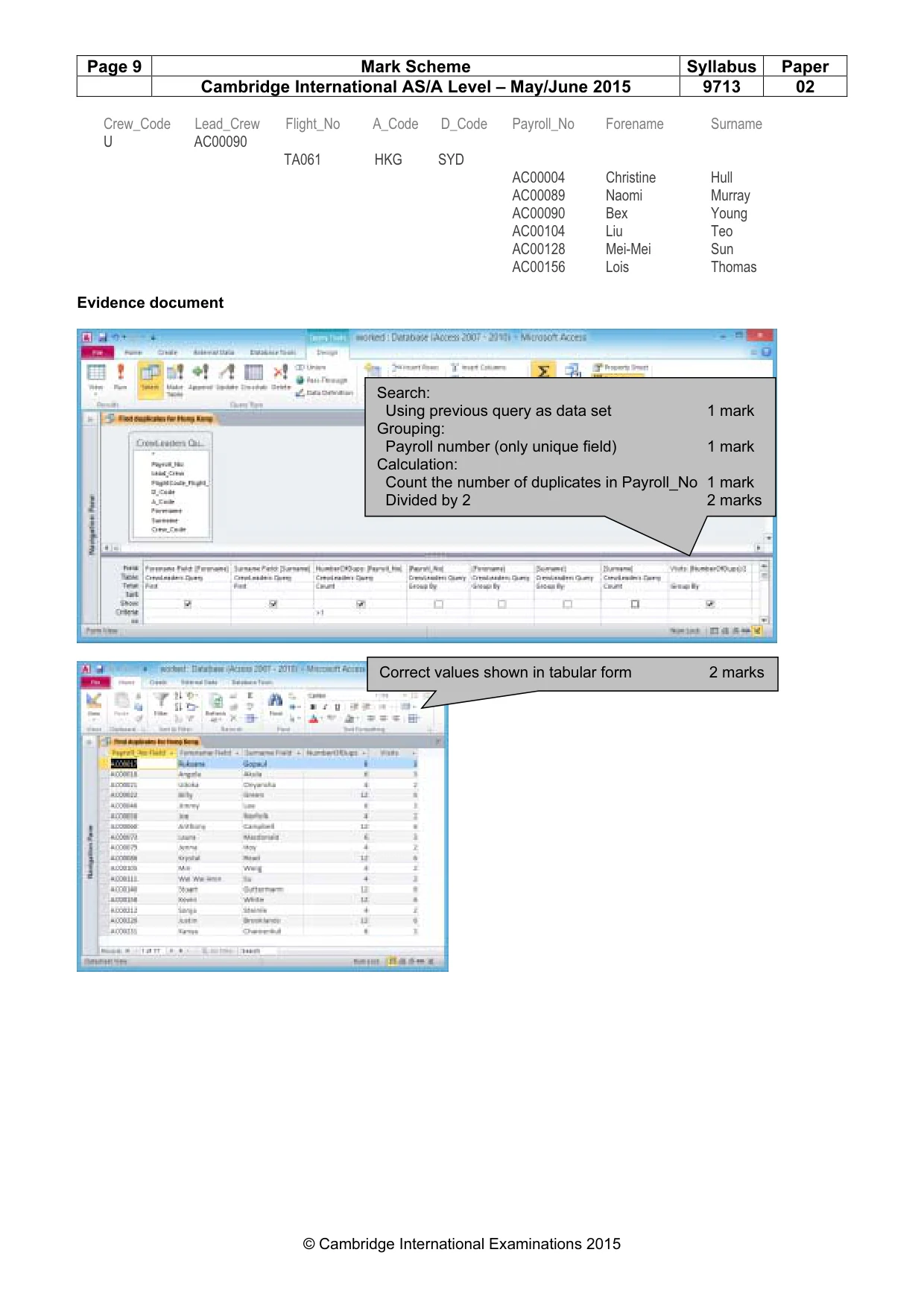Select the Wai Wai Ann row in datasheet
The width and height of the screenshot is (924, 1308).
(x=259, y=879)
